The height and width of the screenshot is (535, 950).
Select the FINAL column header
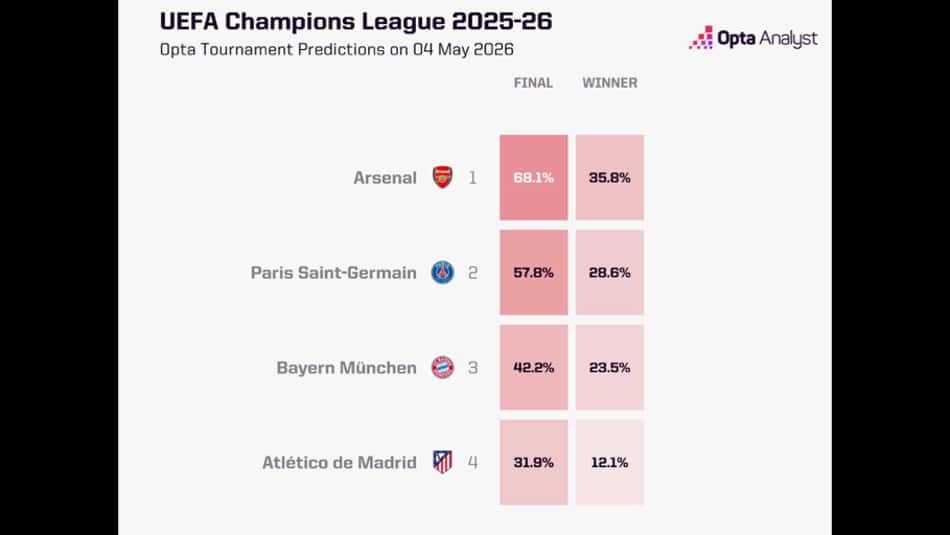[533, 83]
